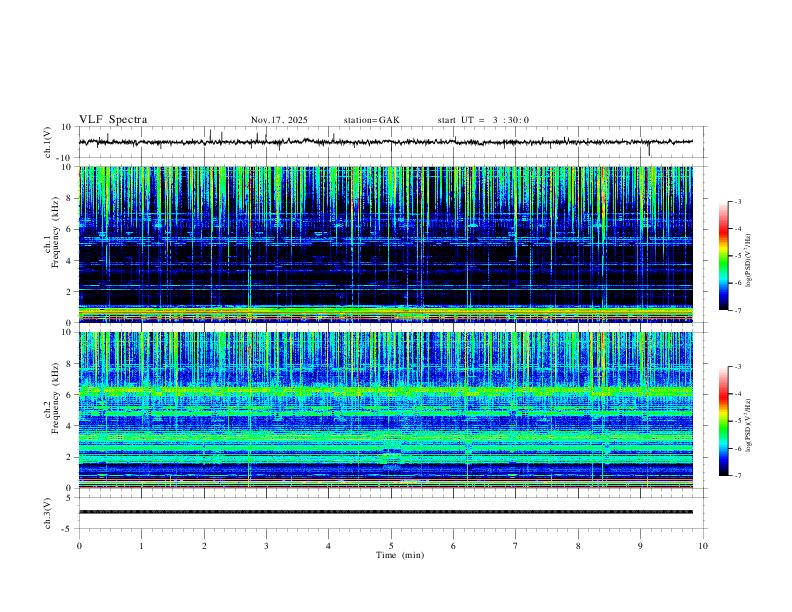Click the time axis tick label "0"

point(79,546)
